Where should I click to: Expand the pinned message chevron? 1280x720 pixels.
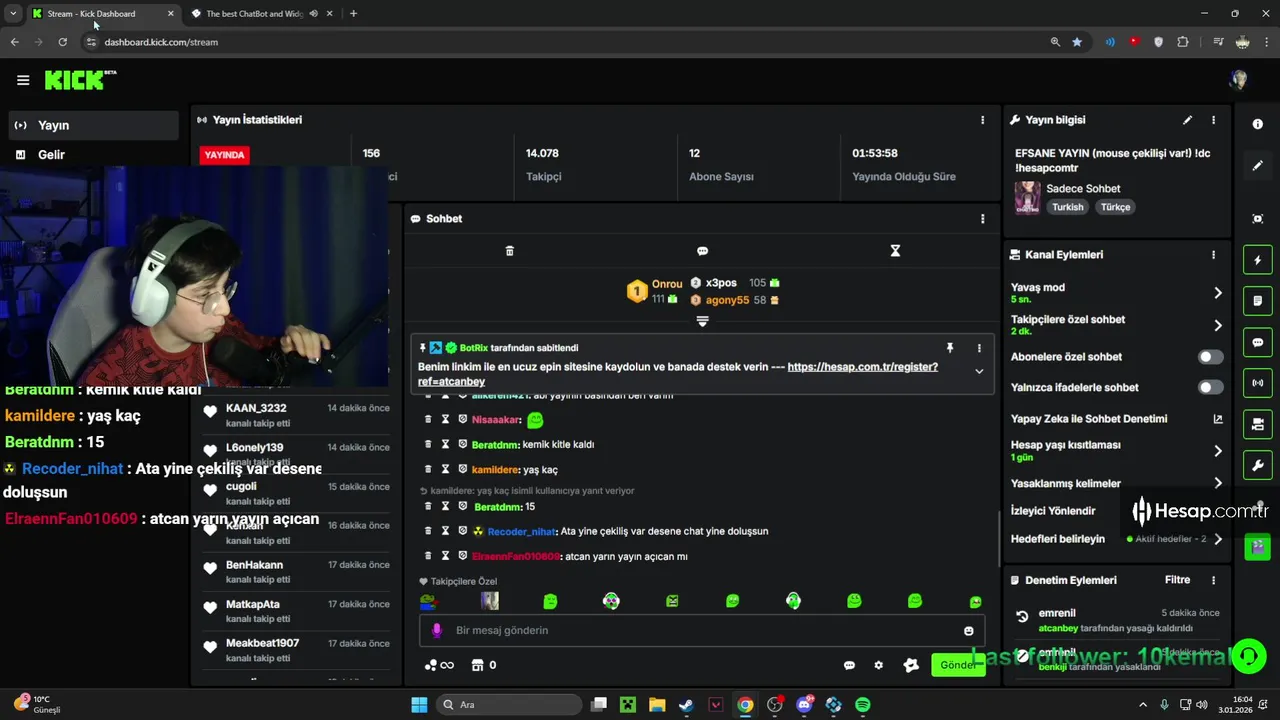tap(979, 371)
